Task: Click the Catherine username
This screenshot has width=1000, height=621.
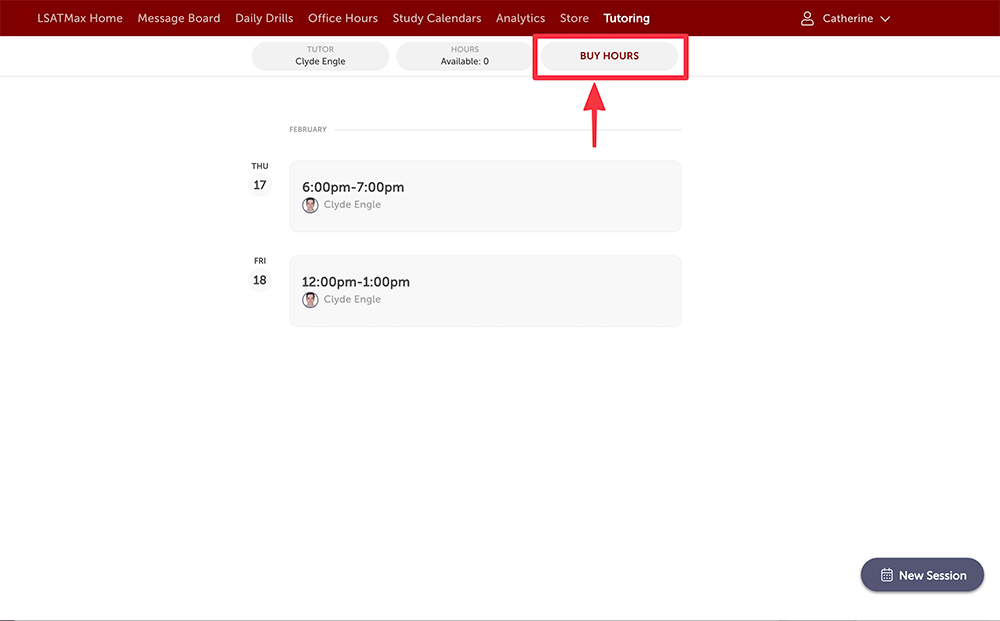Action: pos(848,18)
